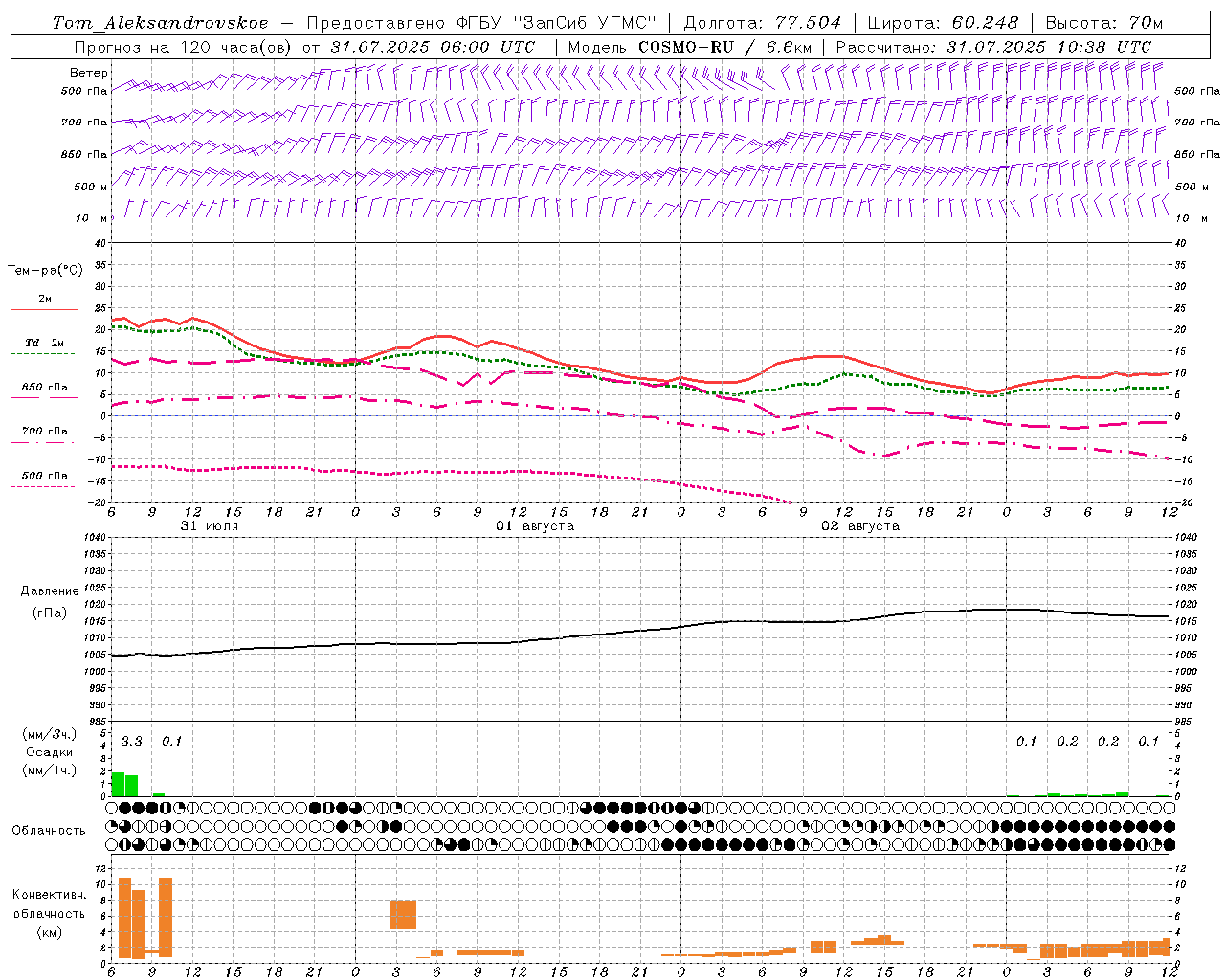Click the Осадки precipitation label
This screenshot has height=980, width=1225.
[x=49, y=753]
